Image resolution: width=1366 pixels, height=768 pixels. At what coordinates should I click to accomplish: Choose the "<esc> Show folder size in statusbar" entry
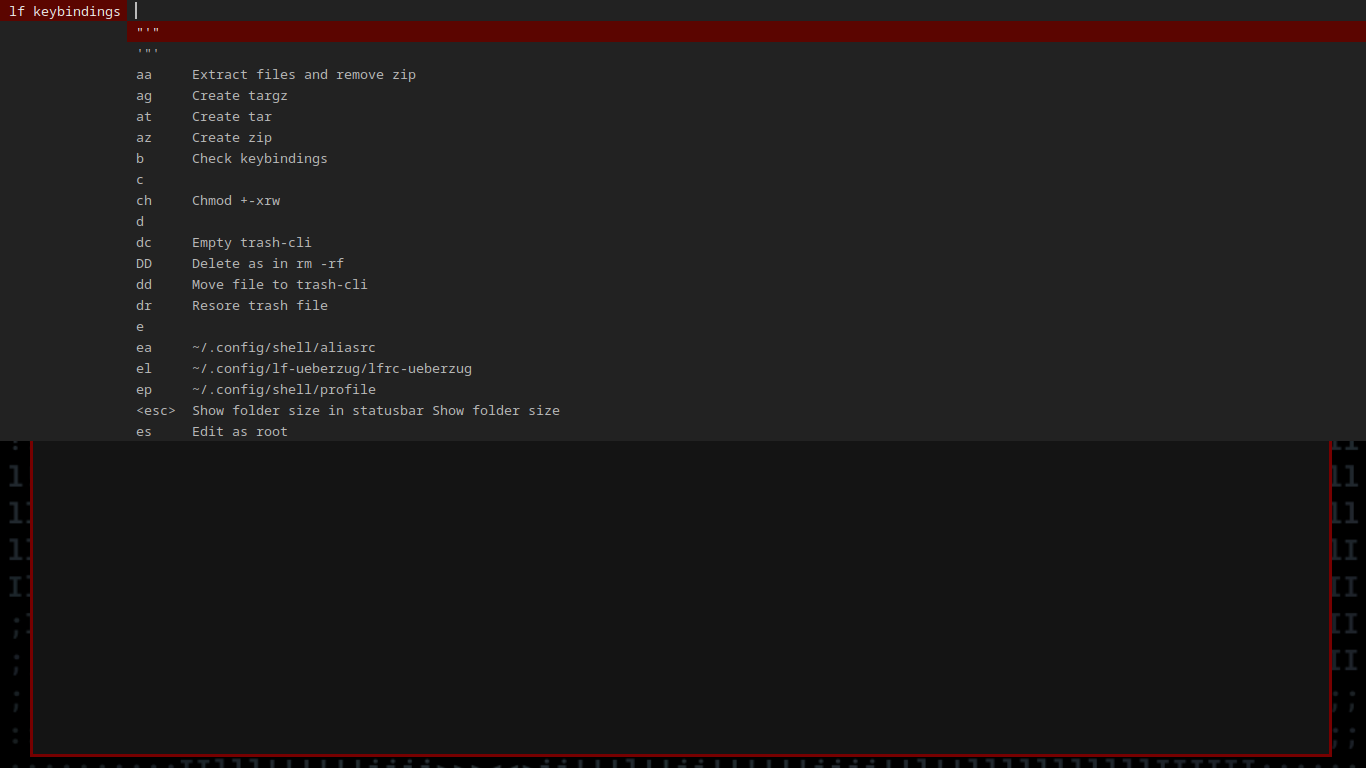330,410
